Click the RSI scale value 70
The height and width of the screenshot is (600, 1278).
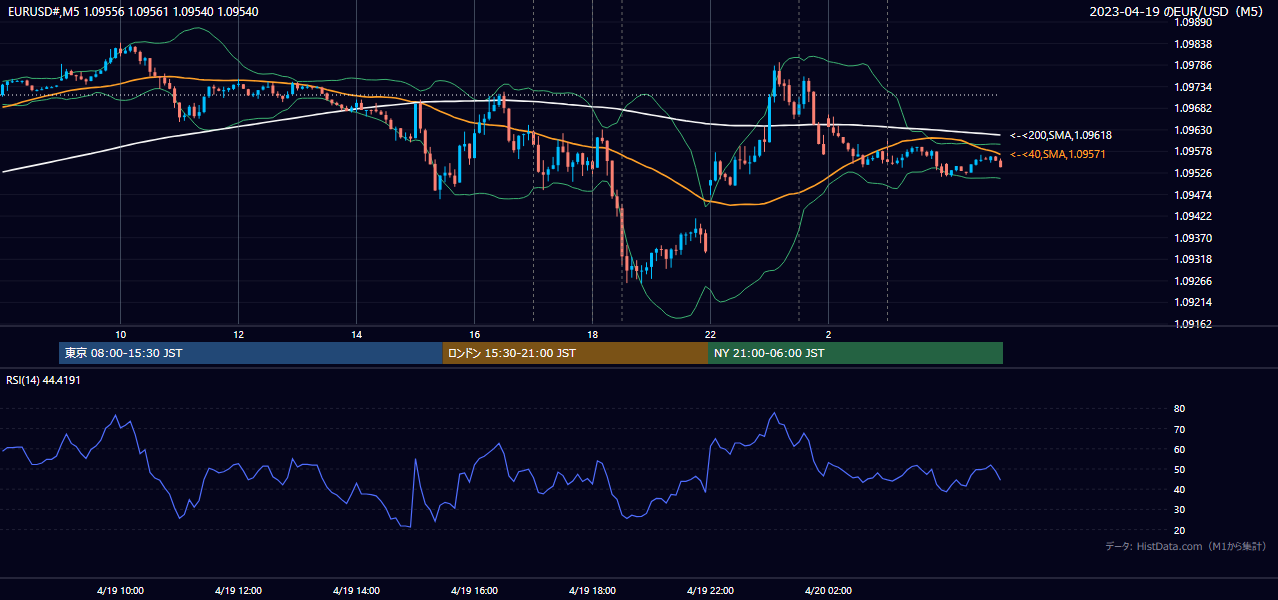tap(1180, 429)
